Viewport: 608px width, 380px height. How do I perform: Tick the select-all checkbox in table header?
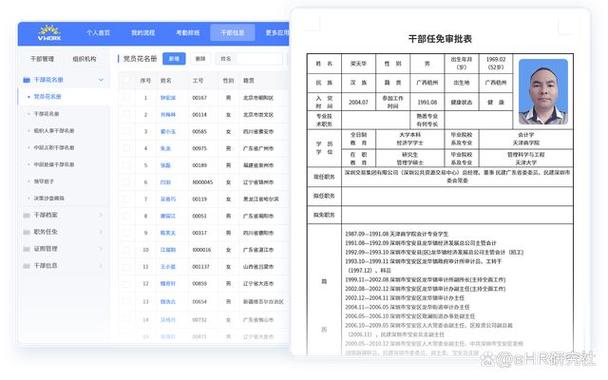[x=126, y=81]
